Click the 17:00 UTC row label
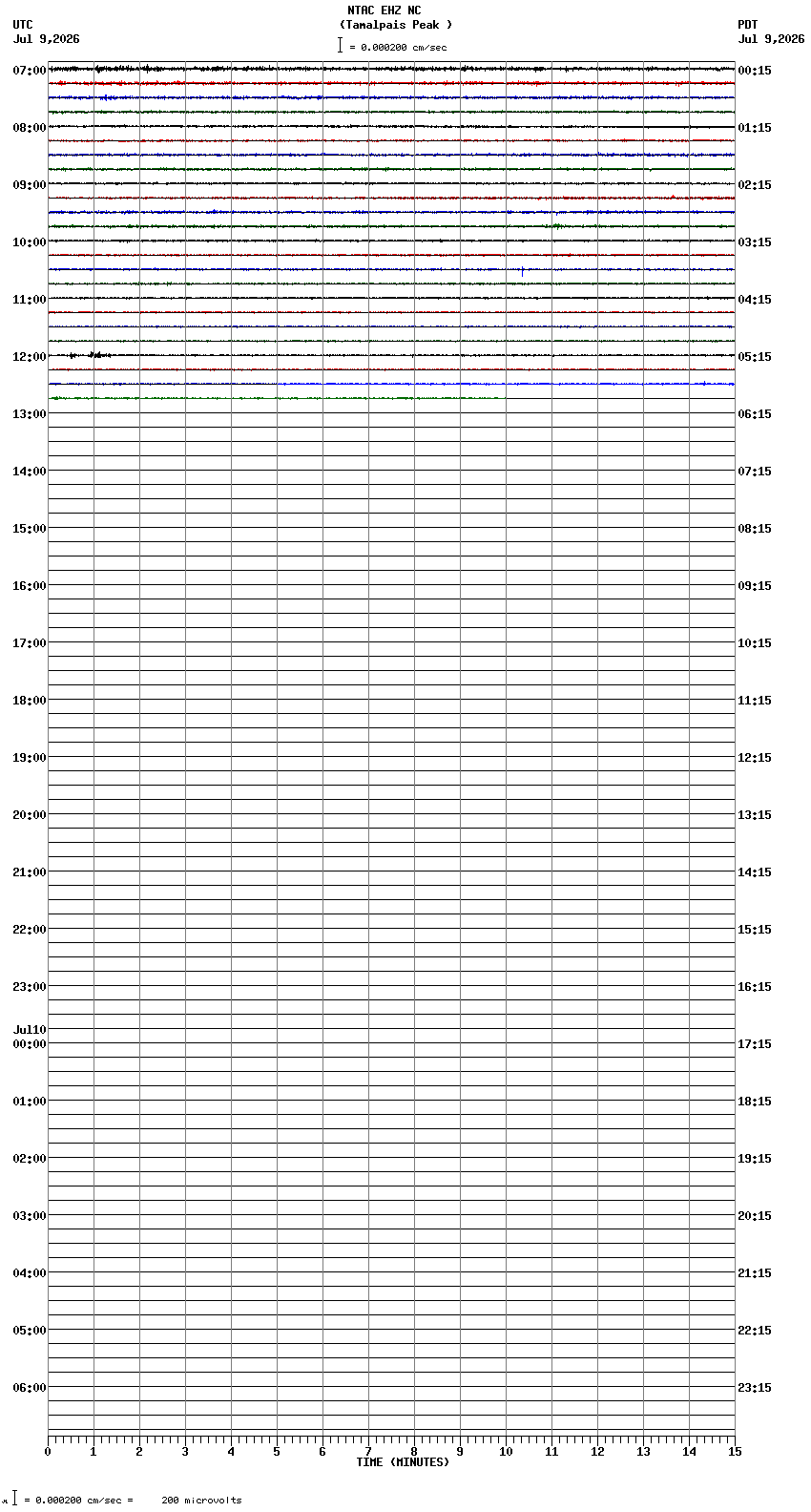Screen dimensions: 811x1512 click(30, 643)
